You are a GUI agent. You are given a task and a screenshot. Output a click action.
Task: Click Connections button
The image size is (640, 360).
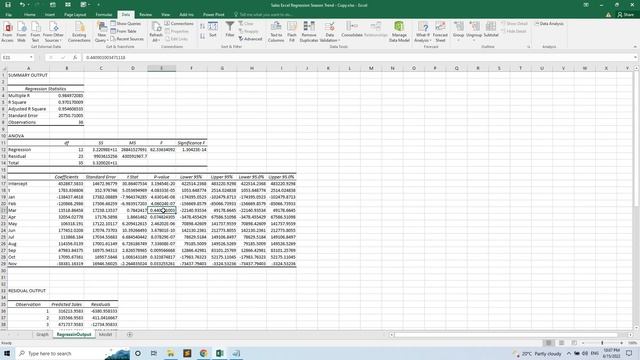pyautogui.click(x=179, y=24)
